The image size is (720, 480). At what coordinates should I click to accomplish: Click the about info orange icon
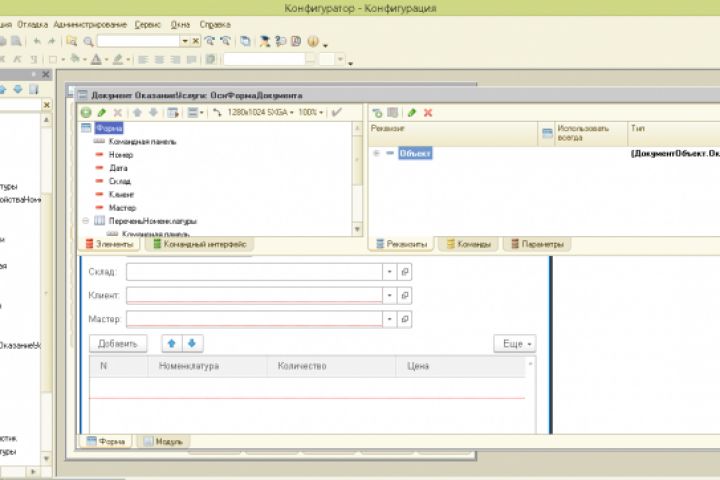click(313, 41)
